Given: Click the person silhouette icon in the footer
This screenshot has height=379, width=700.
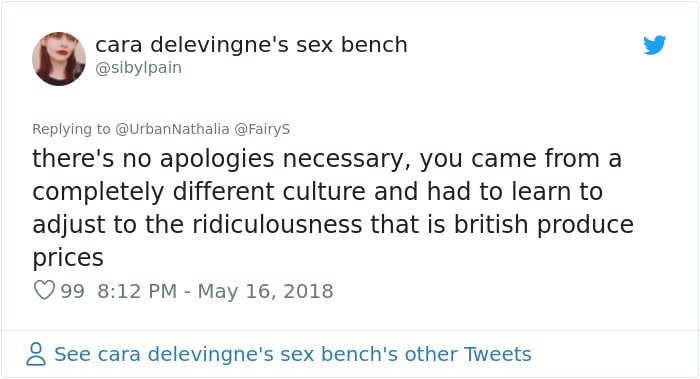Looking at the screenshot, I should [36, 354].
